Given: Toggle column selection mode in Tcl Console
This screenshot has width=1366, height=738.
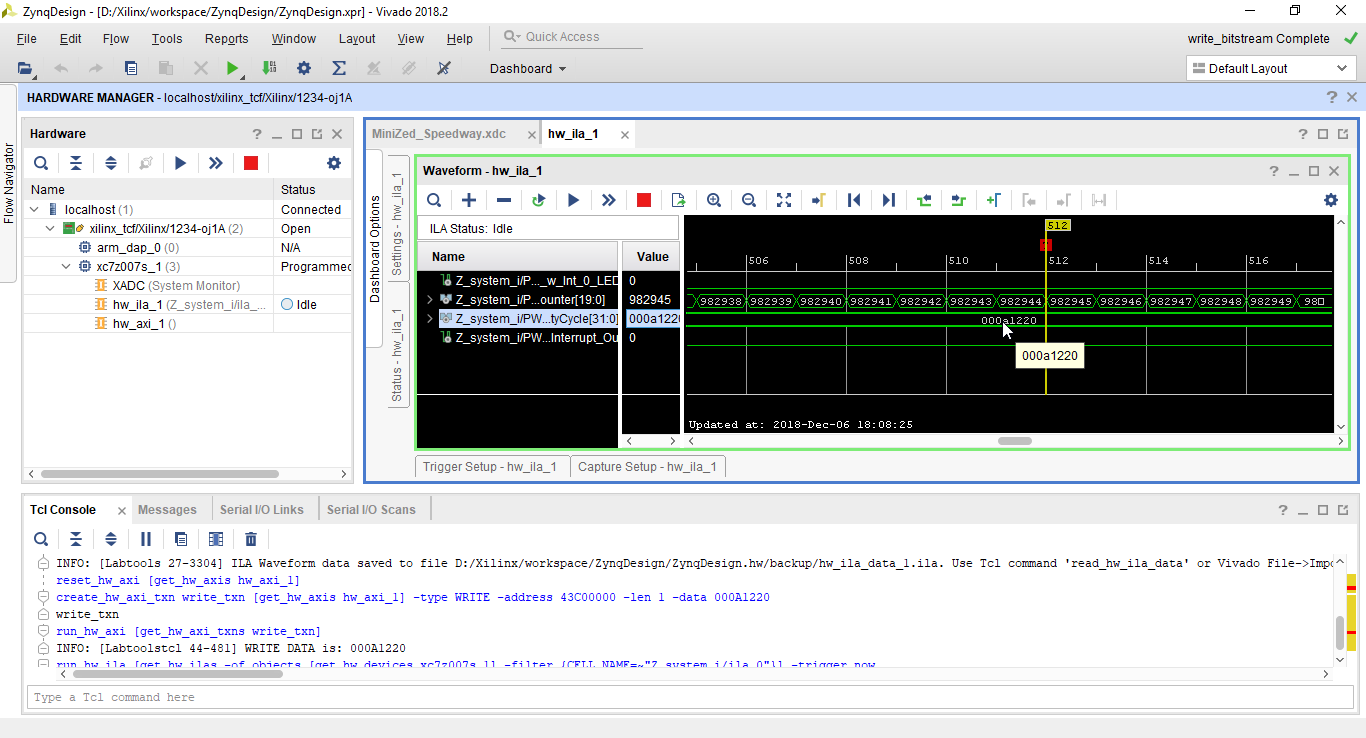Looking at the screenshot, I should tap(216, 539).
